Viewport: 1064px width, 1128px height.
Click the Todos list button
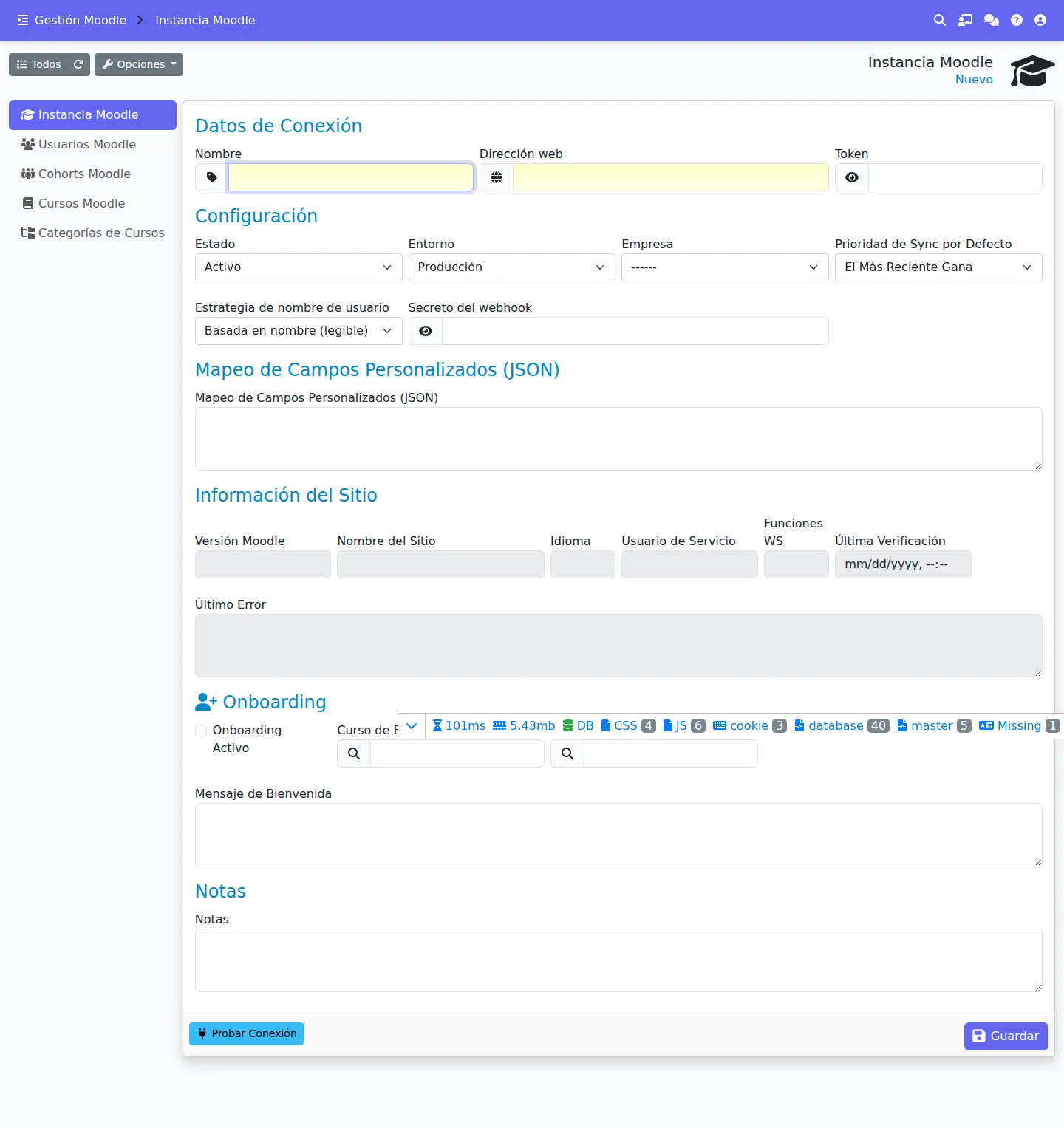click(x=38, y=64)
